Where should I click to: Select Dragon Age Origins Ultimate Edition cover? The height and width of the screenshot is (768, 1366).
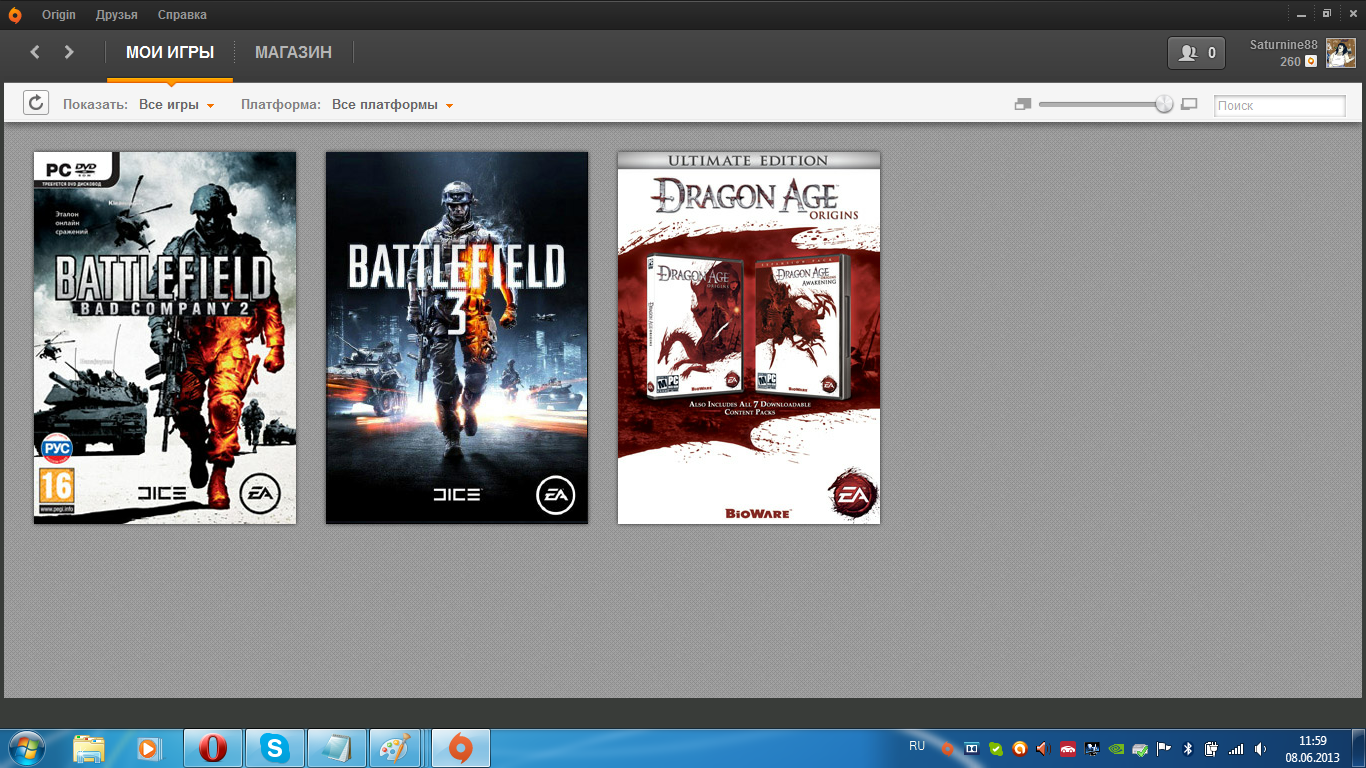coord(749,338)
